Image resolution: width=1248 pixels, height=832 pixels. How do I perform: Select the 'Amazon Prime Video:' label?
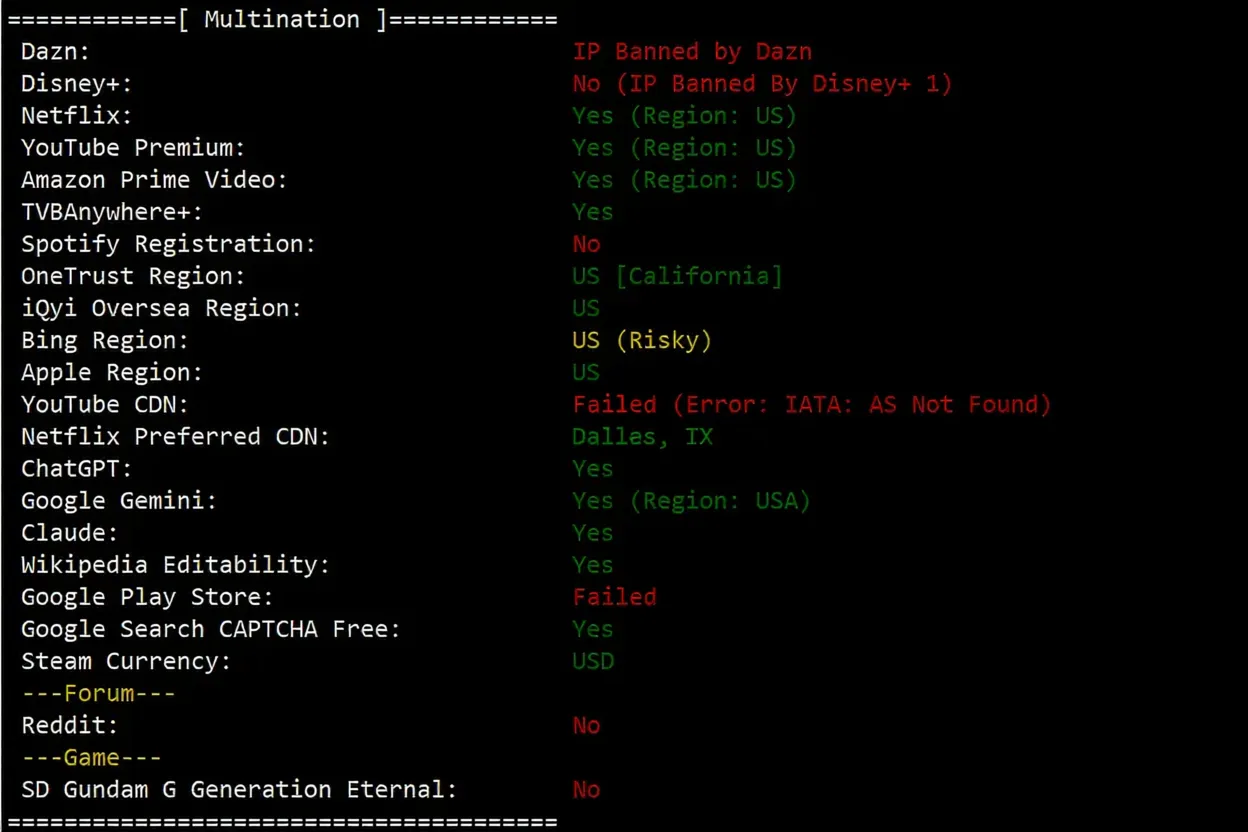point(154,180)
